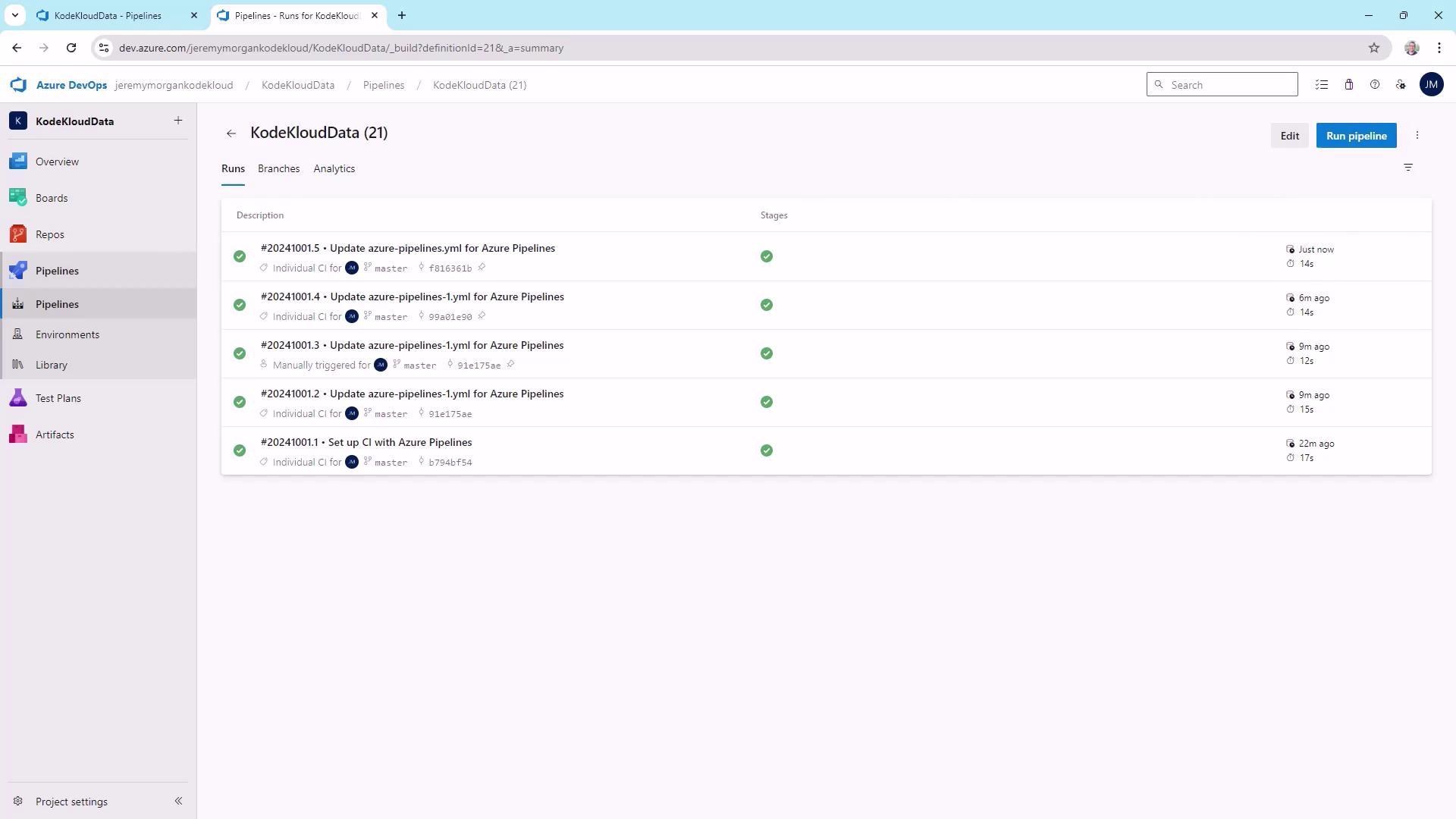
Task: Open user settings icon in header
Action: (1401, 85)
